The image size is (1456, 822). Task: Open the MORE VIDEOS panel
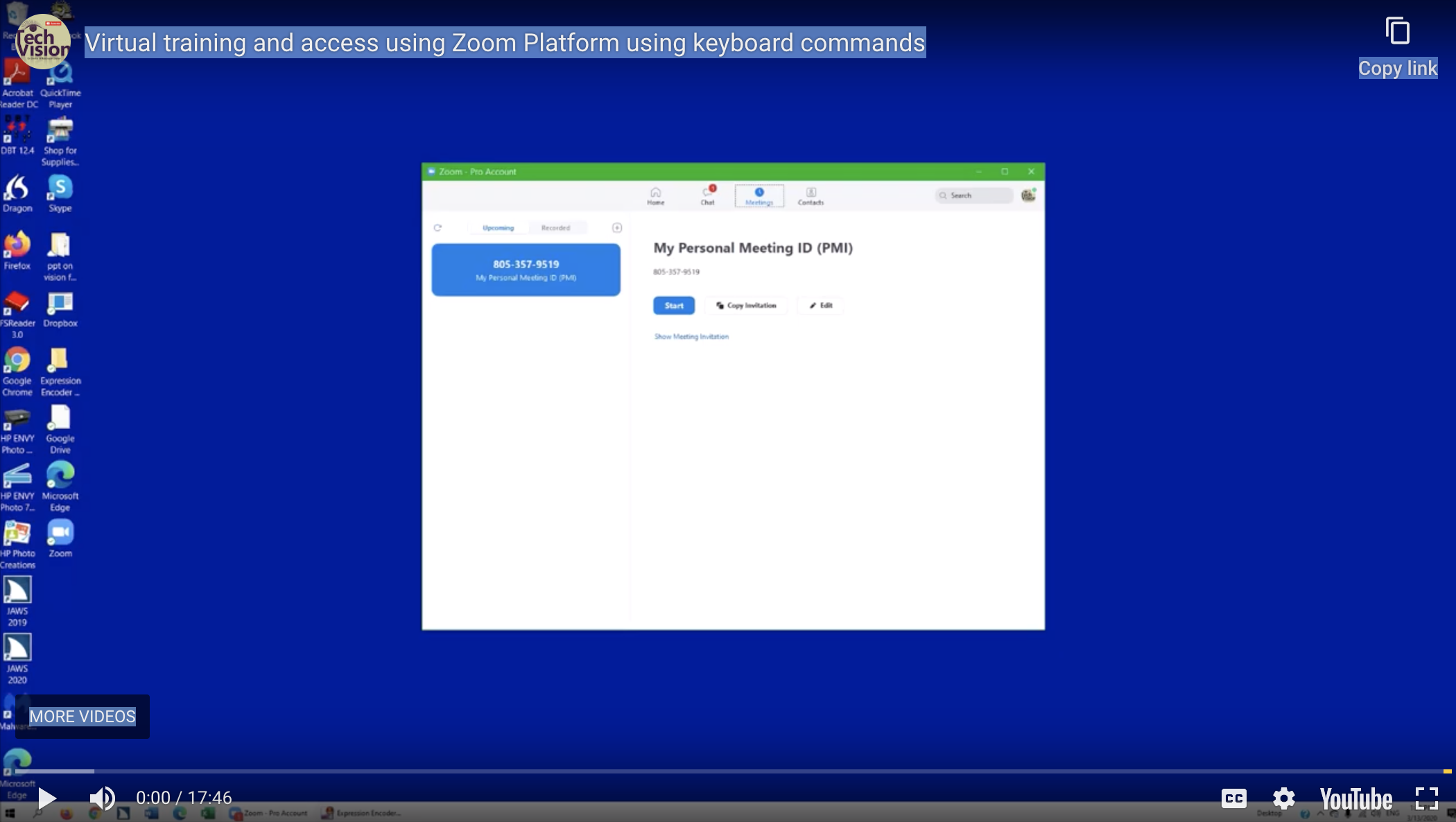[x=83, y=717]
